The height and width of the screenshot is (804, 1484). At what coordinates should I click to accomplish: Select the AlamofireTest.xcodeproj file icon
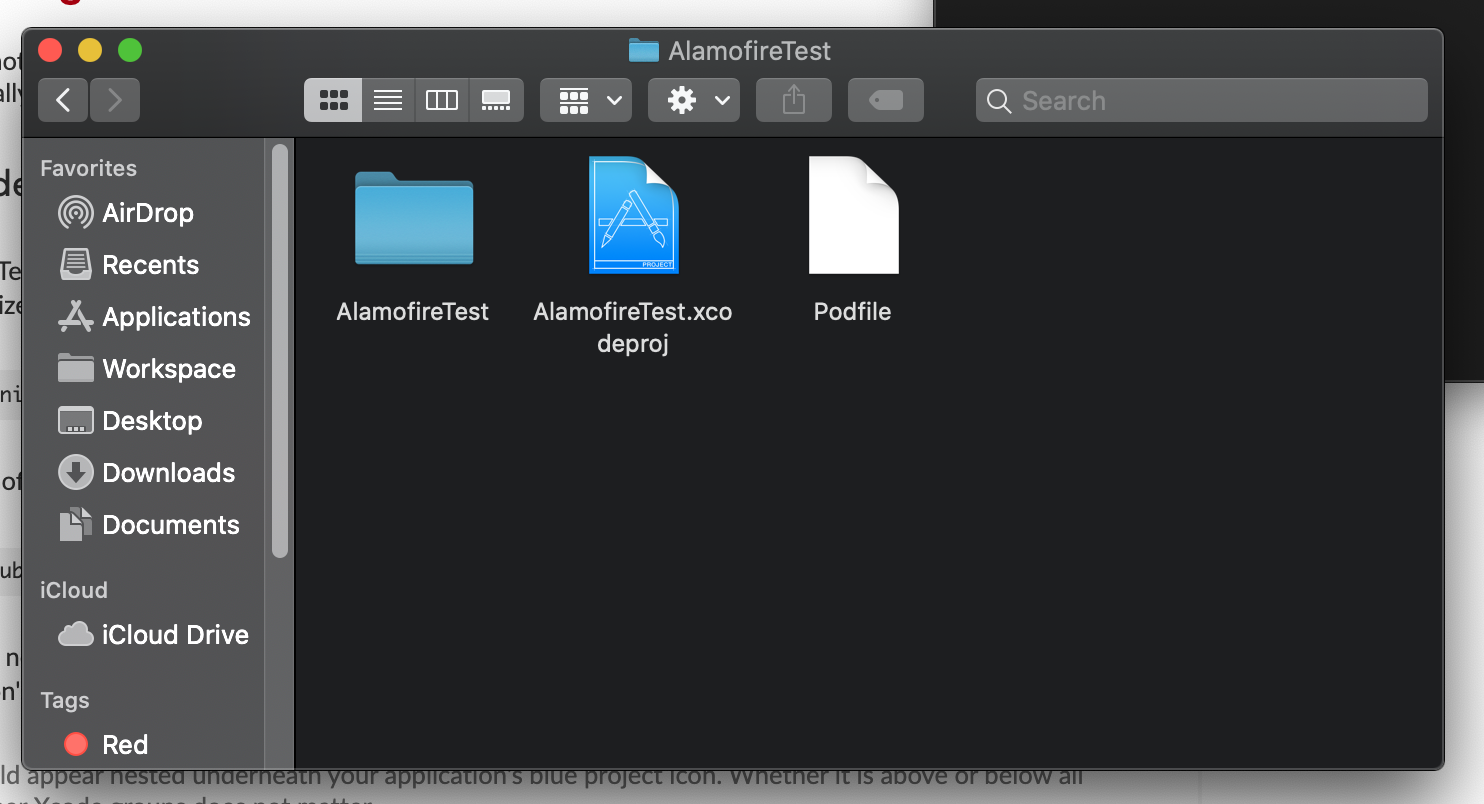click(633, 214)
